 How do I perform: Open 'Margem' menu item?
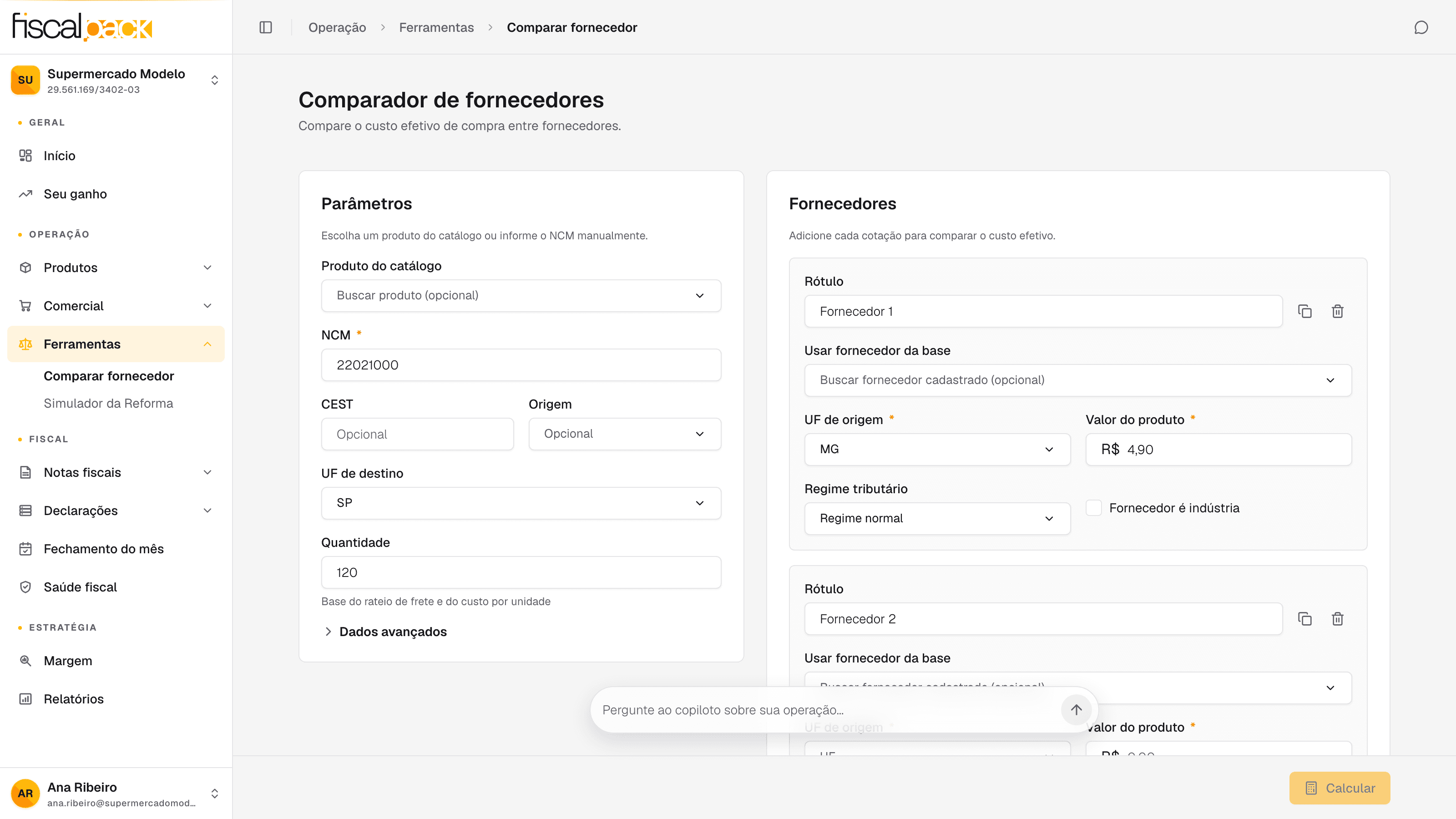pyautogui.click(x=116, y=661)
